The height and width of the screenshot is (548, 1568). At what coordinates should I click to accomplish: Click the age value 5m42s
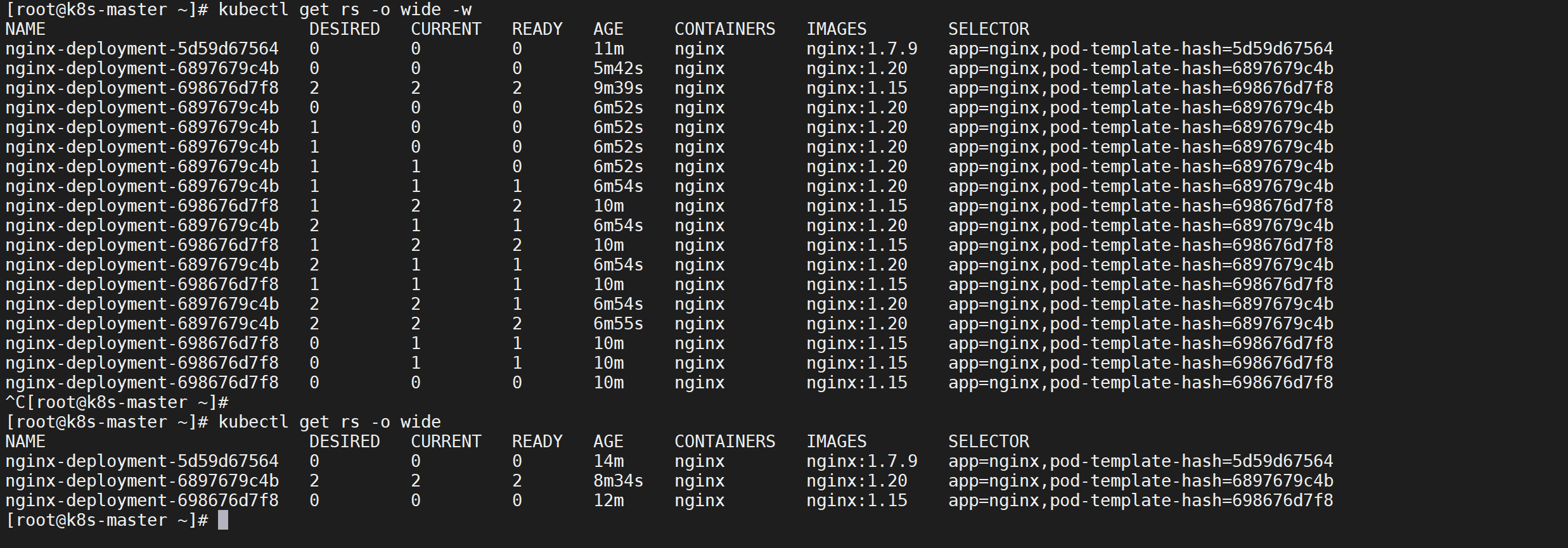coord(619,68)
